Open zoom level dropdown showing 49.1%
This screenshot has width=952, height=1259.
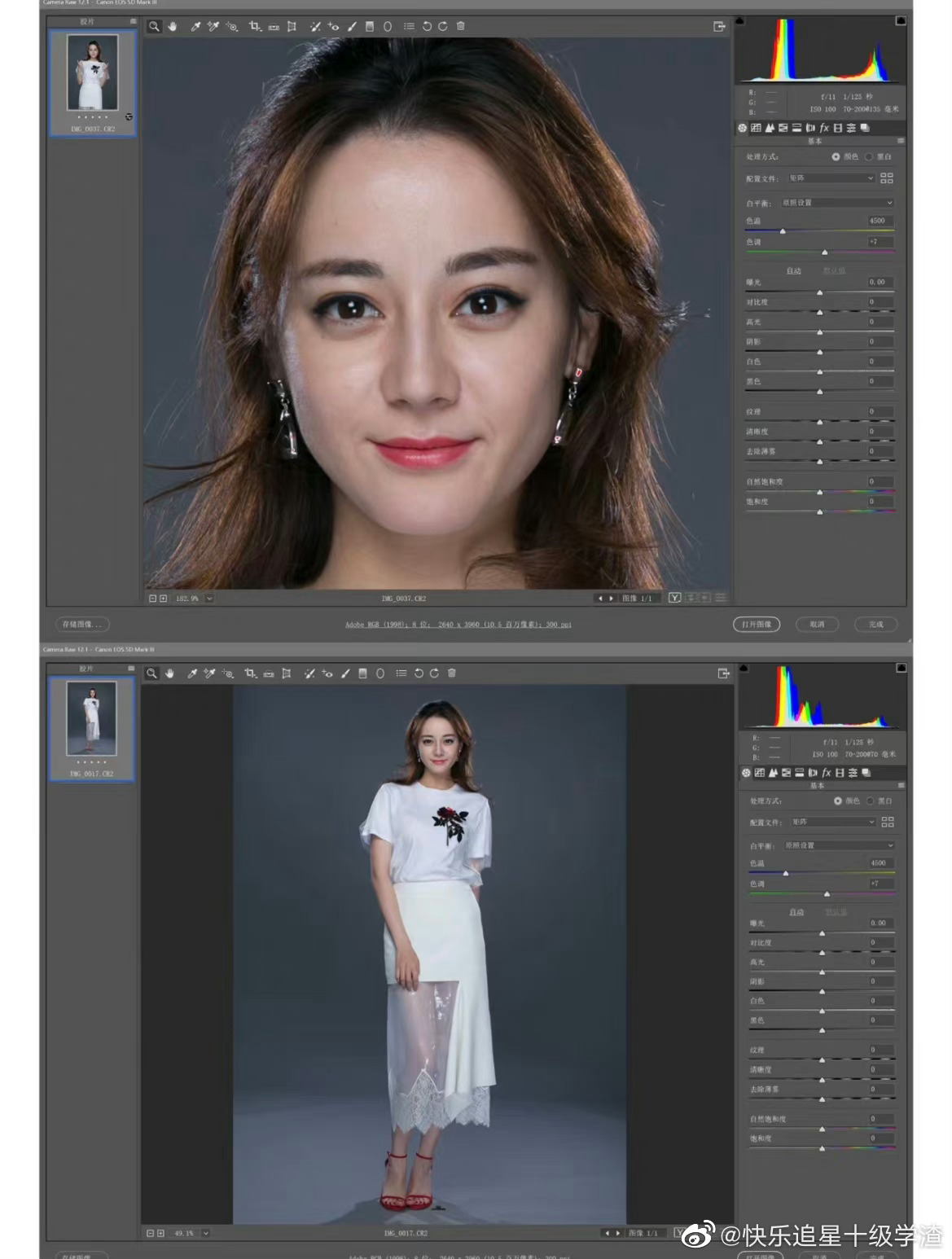point(205,1233)
